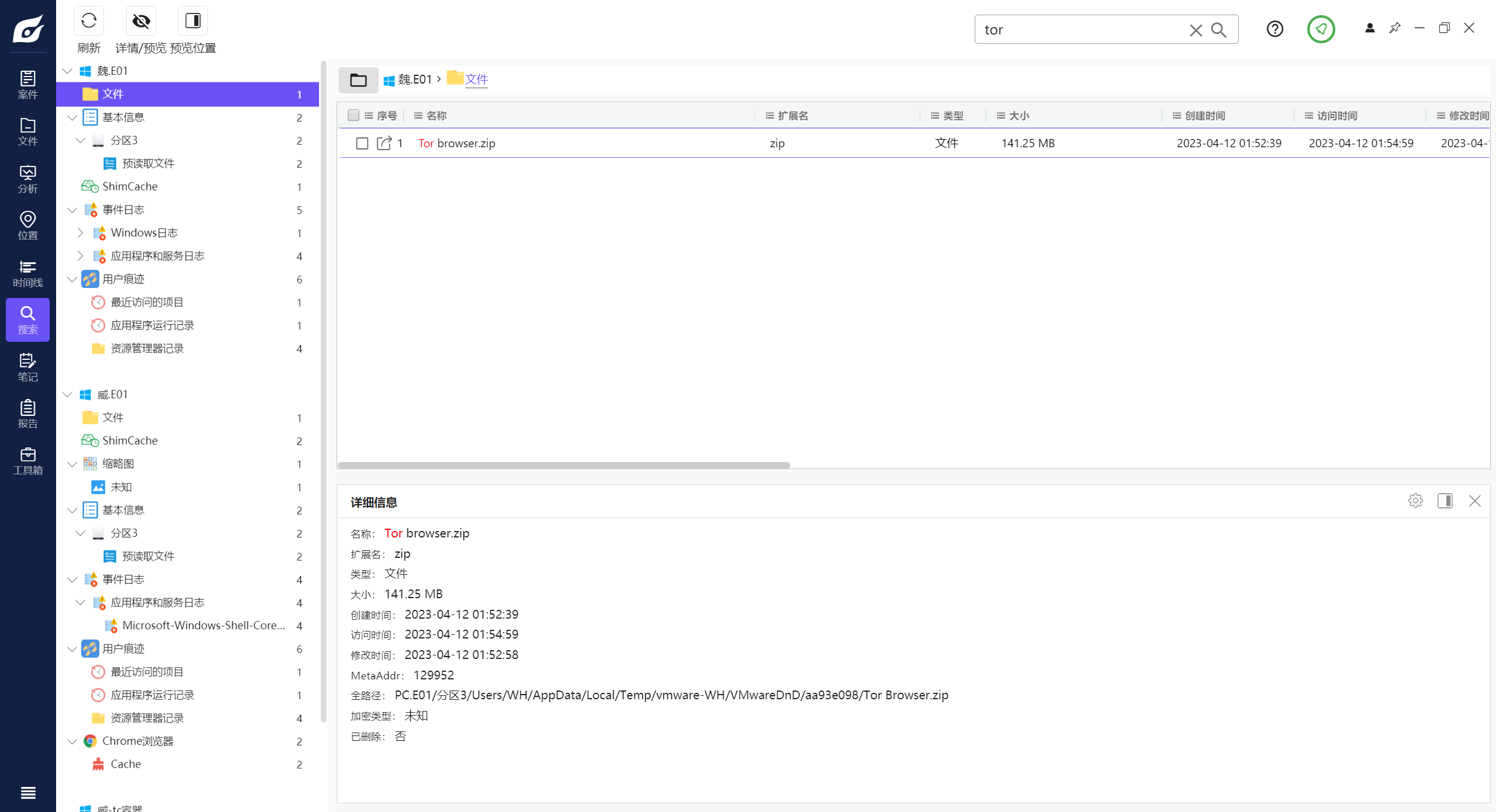
Task: Click the preview position (预览位置) icon
Action: click(x=193, y=21)
